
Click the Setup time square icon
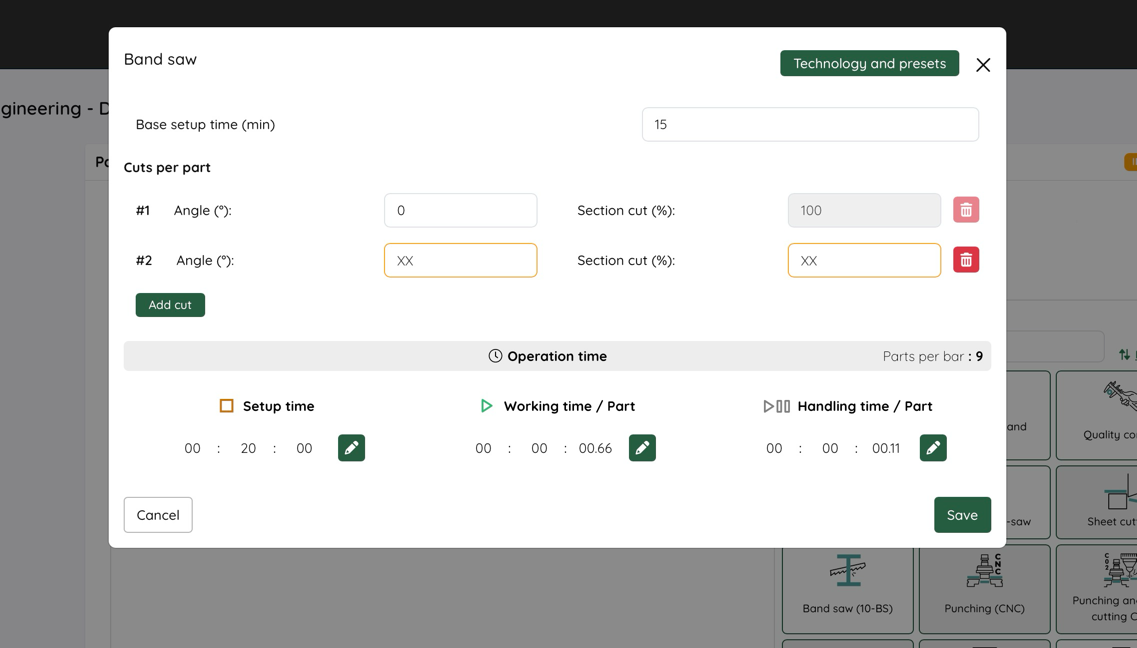click(x=226, y=406)
